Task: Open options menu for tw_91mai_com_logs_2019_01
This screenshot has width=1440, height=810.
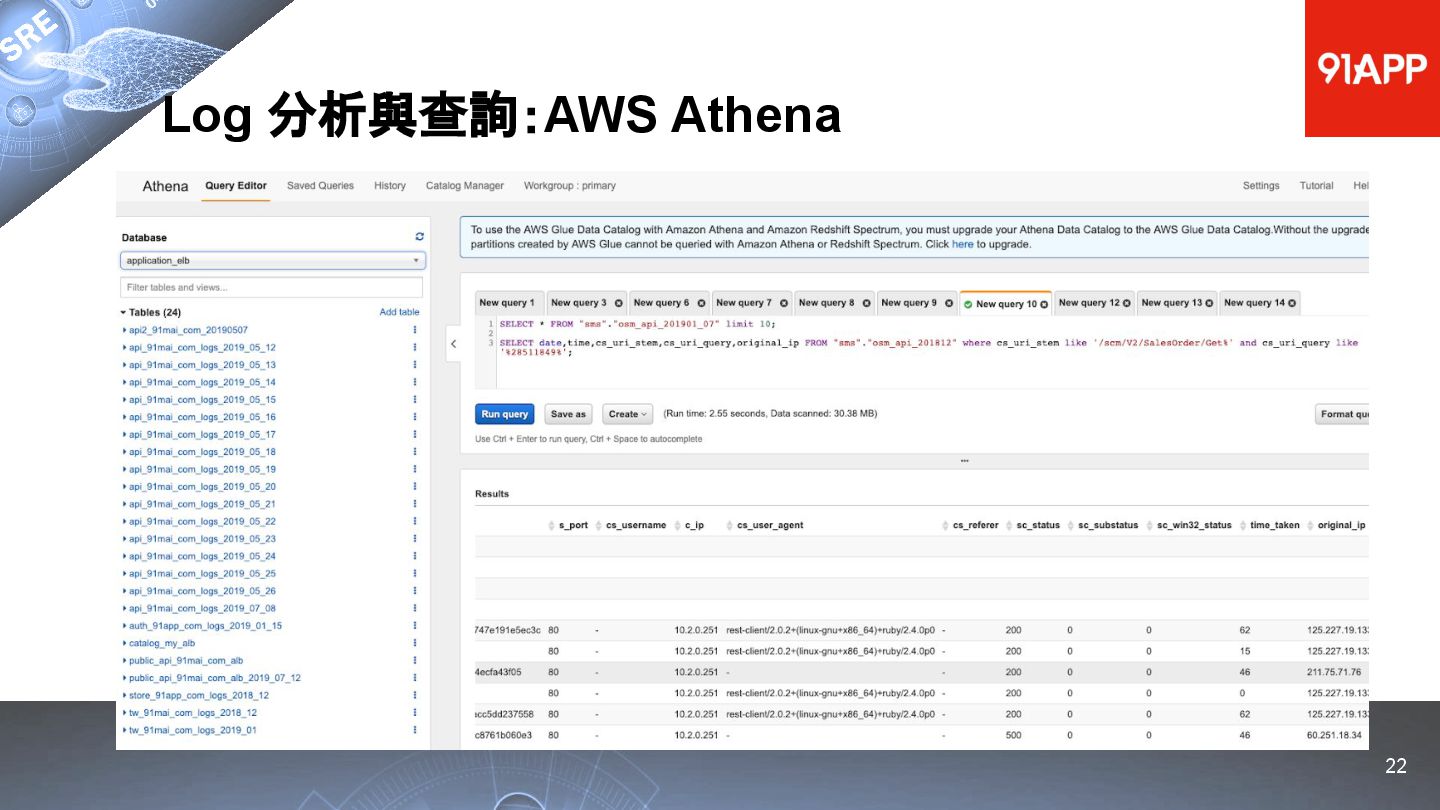Action: click(415, 730)
